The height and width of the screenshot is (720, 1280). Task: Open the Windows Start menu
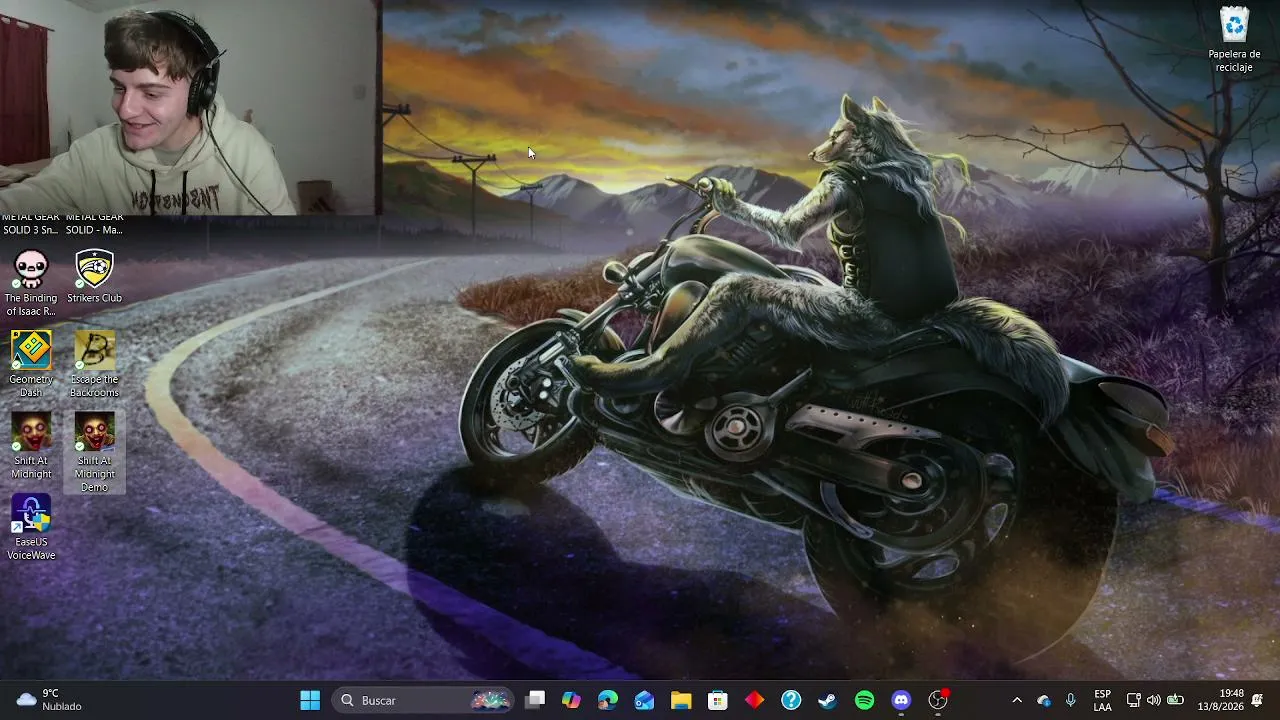pos(310,700)
